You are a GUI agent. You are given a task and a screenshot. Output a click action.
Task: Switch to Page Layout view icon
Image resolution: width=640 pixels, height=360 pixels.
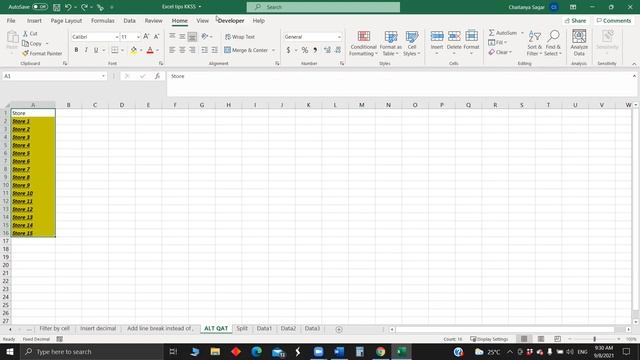click(x=541, y=339)
